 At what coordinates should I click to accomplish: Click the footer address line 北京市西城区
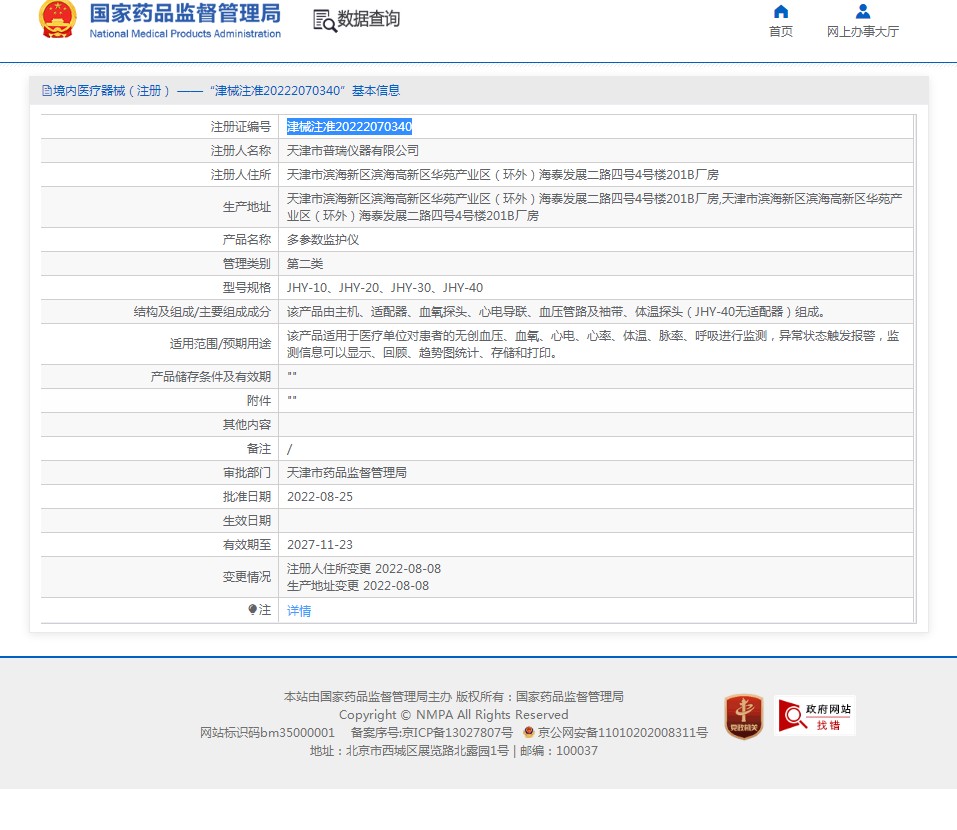click(x=453, y=751)
